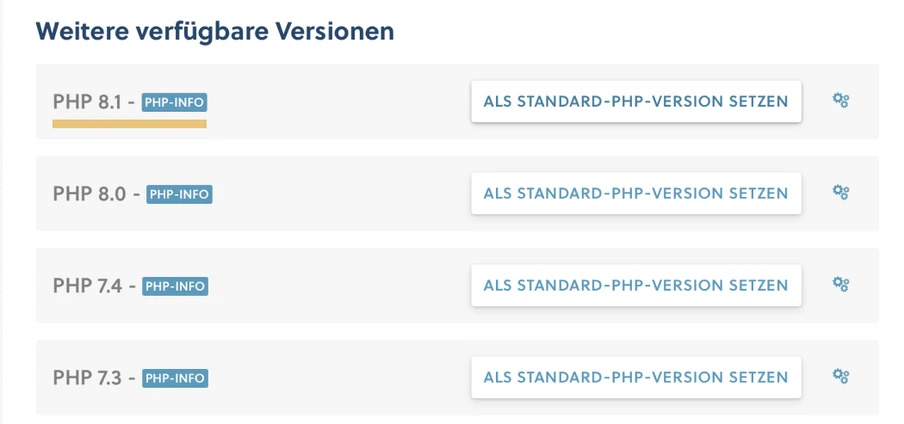This screenshot has height=424, width=904.
Task: Set PHP 8.0 as standard PHP version
Action: (x=636, y=193)
